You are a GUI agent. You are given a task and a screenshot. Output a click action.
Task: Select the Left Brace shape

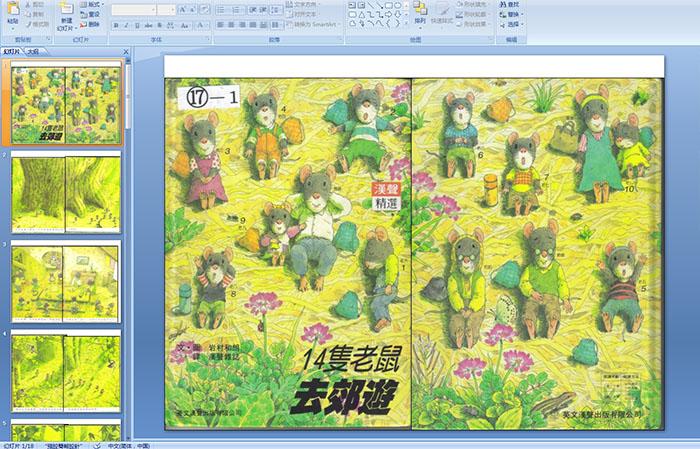[x=388, y=23]
